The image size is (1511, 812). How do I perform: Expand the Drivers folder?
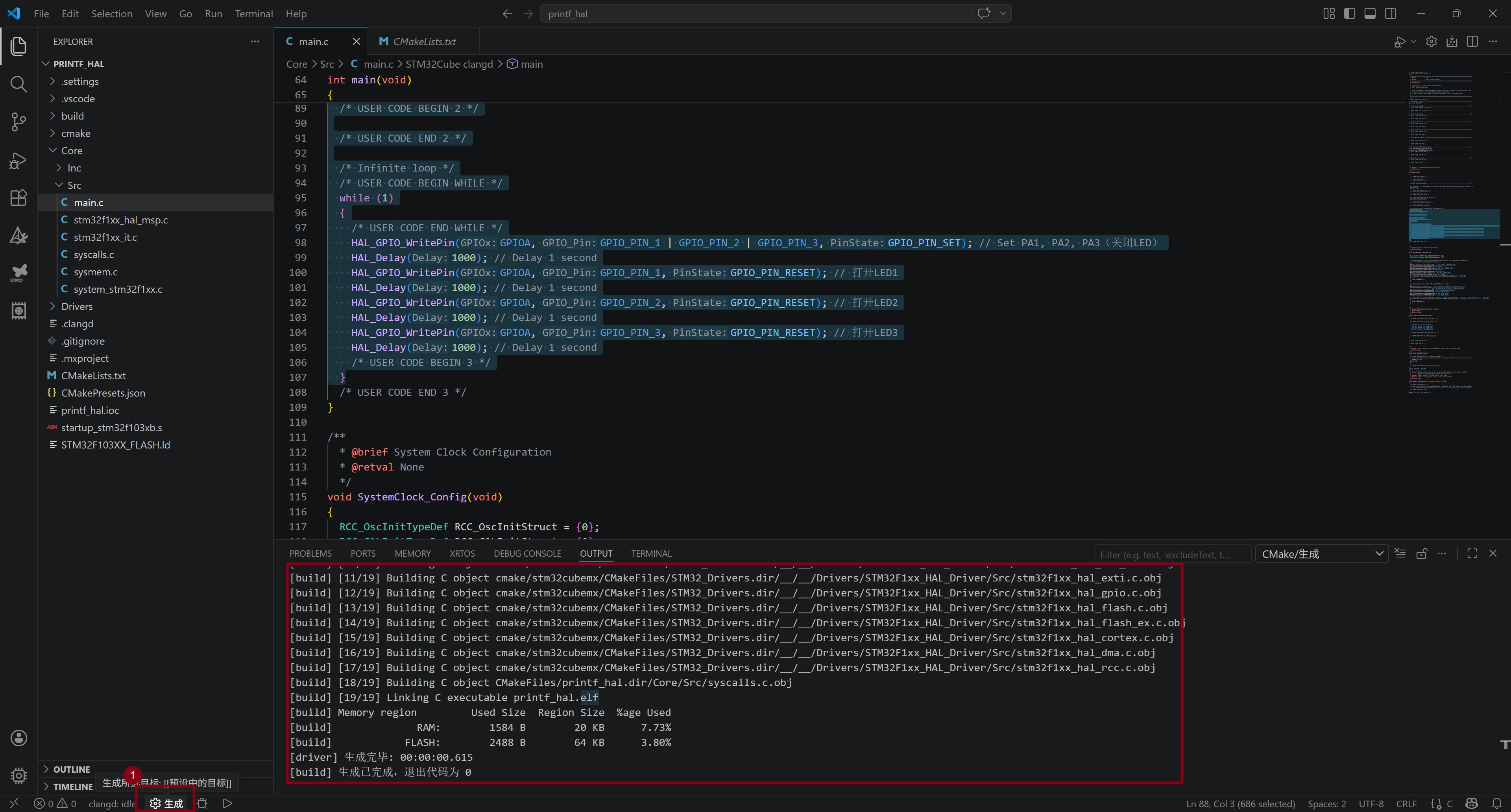tap(155, 306)
